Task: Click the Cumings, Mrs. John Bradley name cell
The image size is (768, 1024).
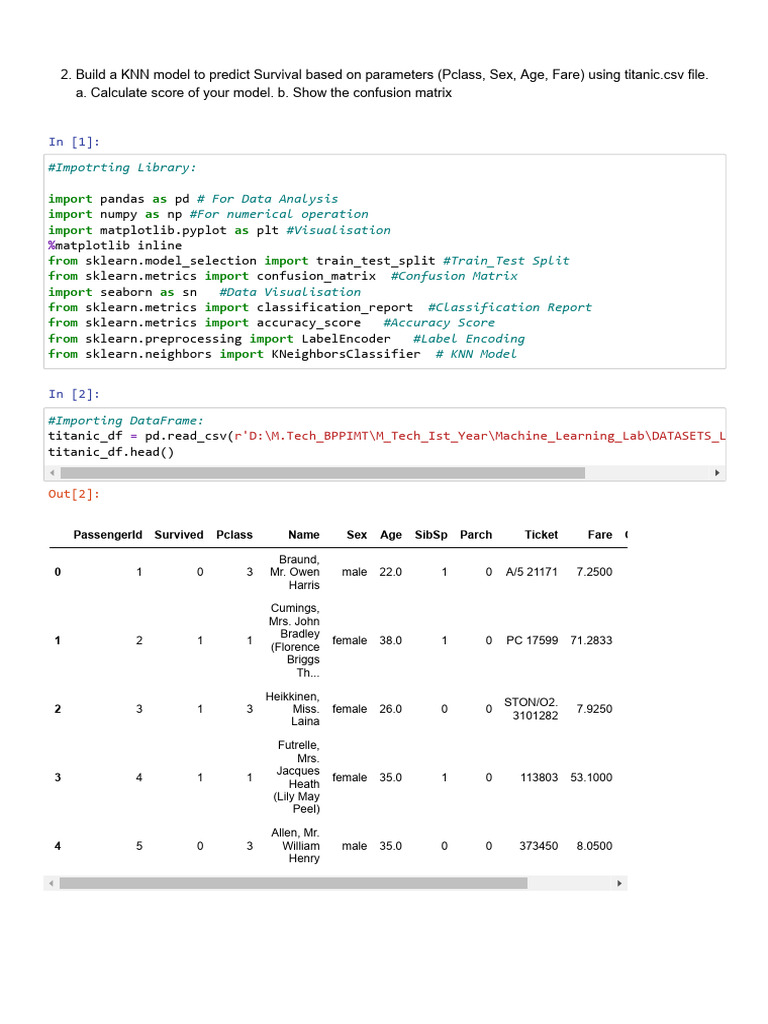Action: [295, 641]
